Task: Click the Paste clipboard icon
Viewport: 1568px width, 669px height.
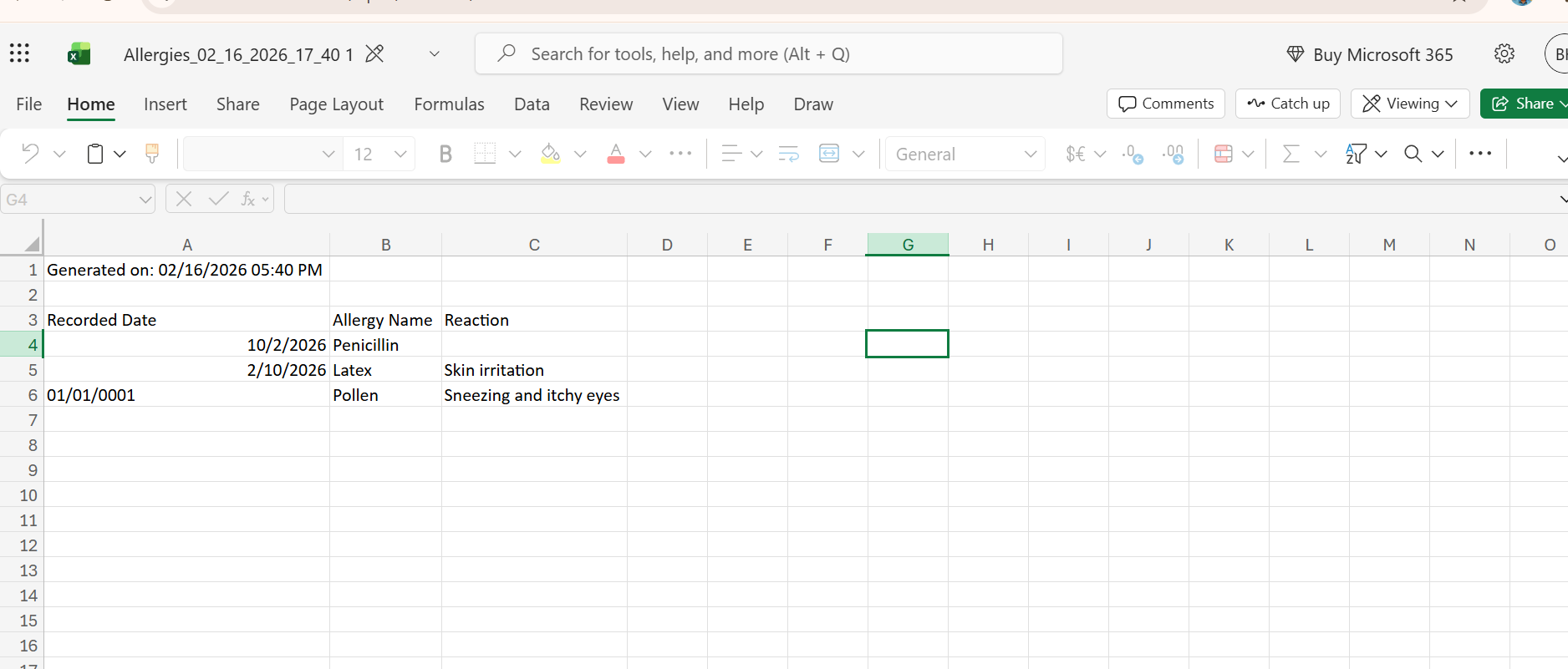Action: pos(95,154)
